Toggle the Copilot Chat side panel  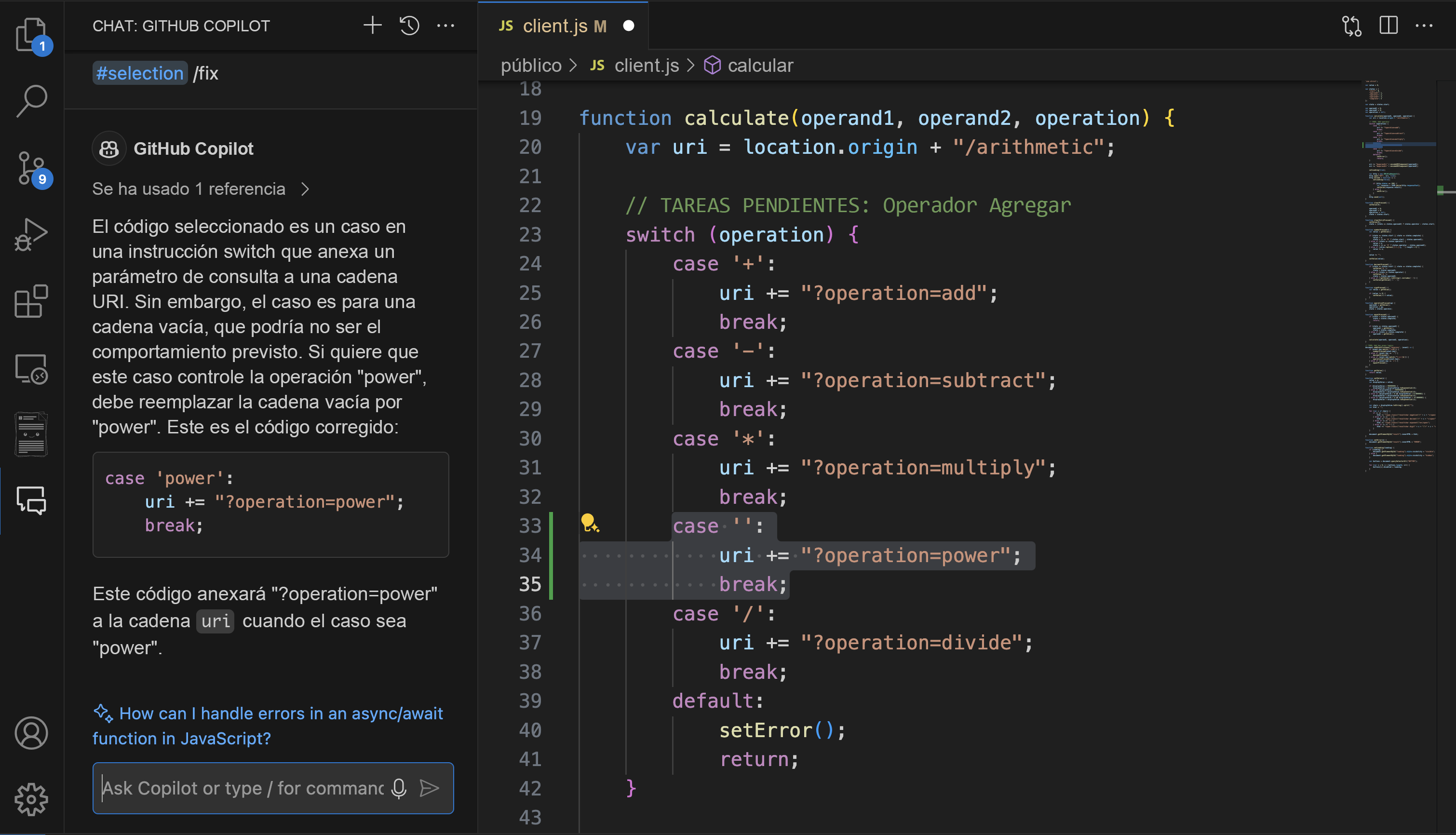31,500
